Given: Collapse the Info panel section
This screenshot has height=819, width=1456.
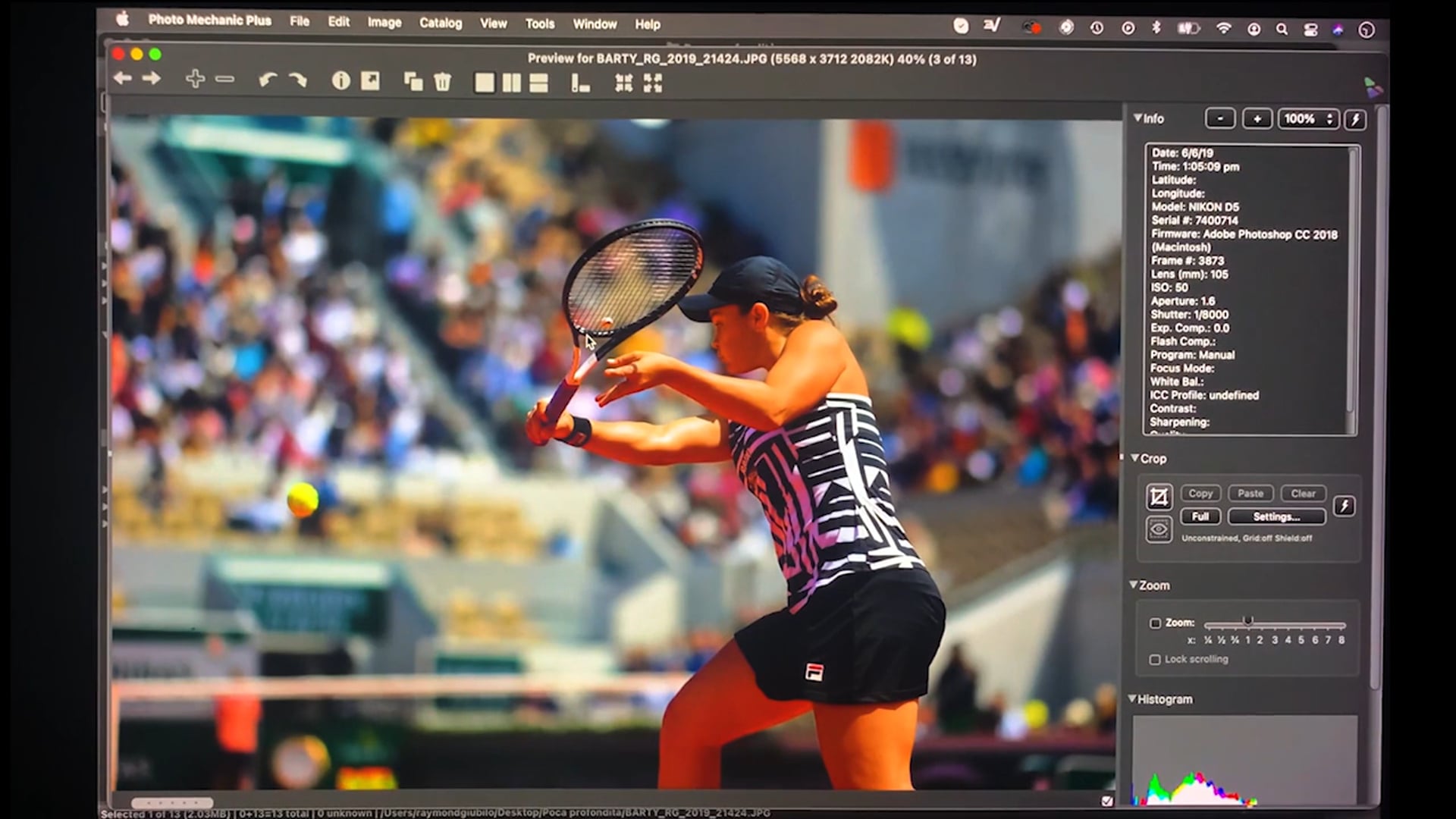Looking at the screenshot, I should pyautogui.click(x=1137, y=118).
